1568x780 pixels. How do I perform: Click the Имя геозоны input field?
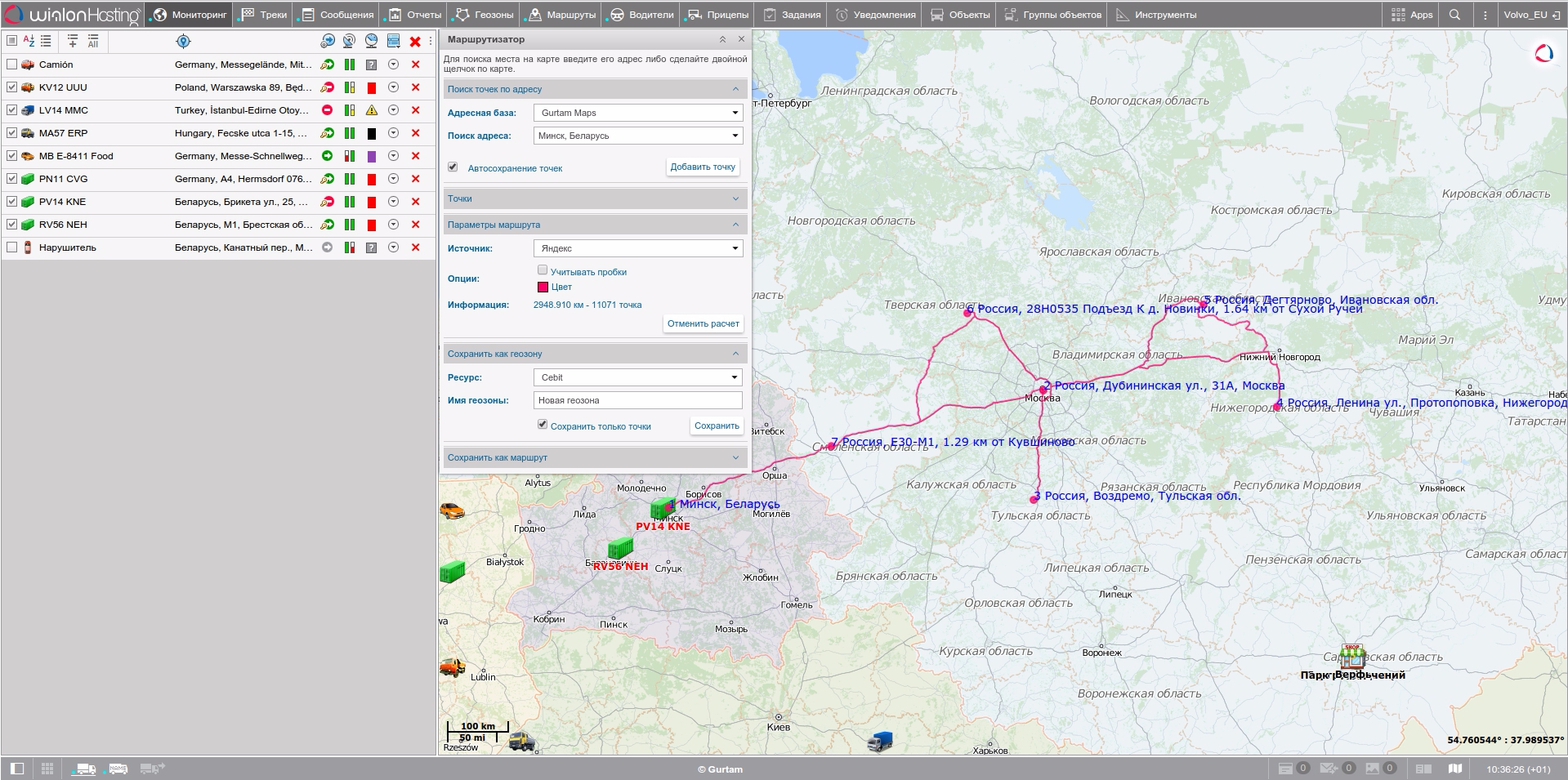click(x=637, y=400)
